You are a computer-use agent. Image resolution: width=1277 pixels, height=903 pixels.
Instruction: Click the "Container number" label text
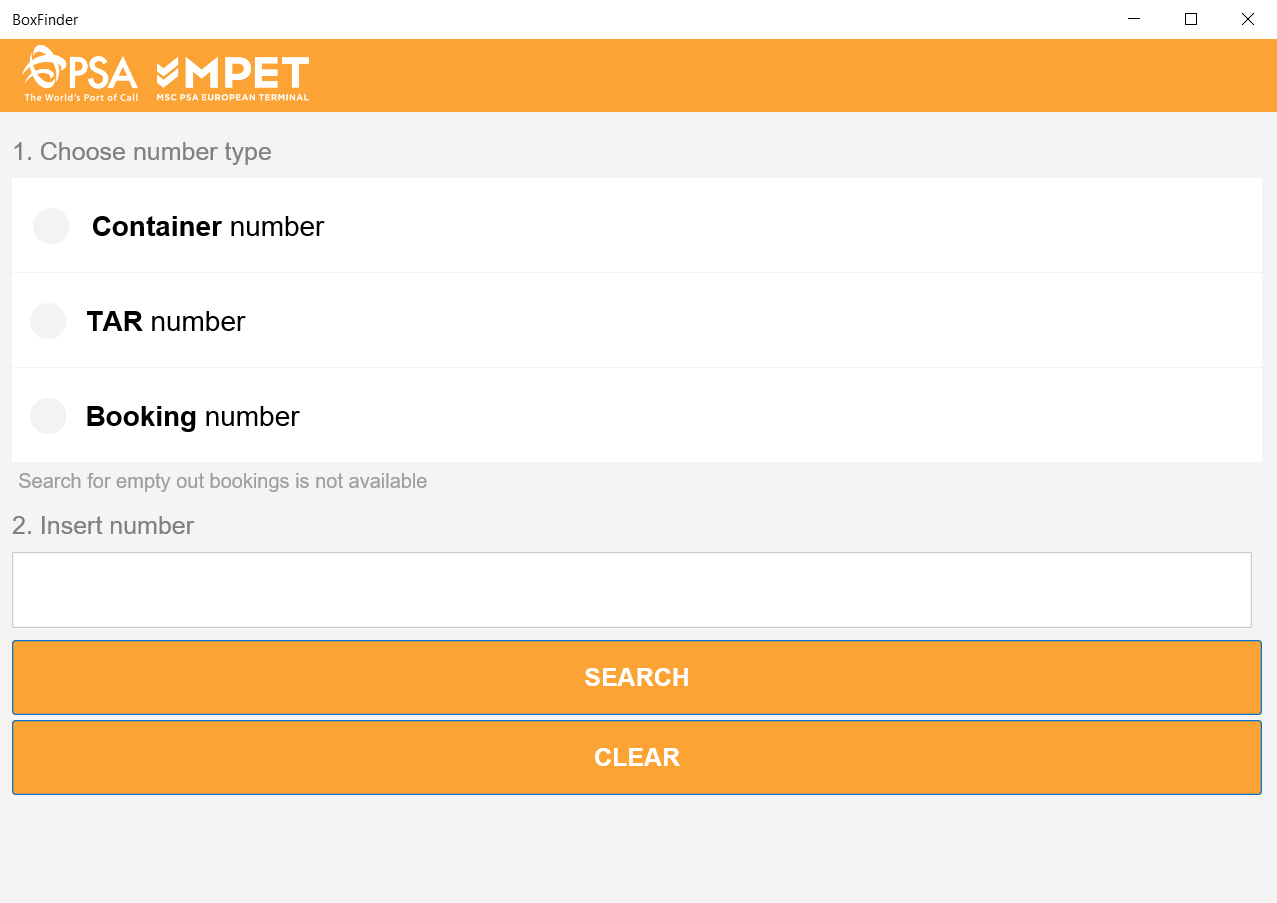click(x=208, y=227)
